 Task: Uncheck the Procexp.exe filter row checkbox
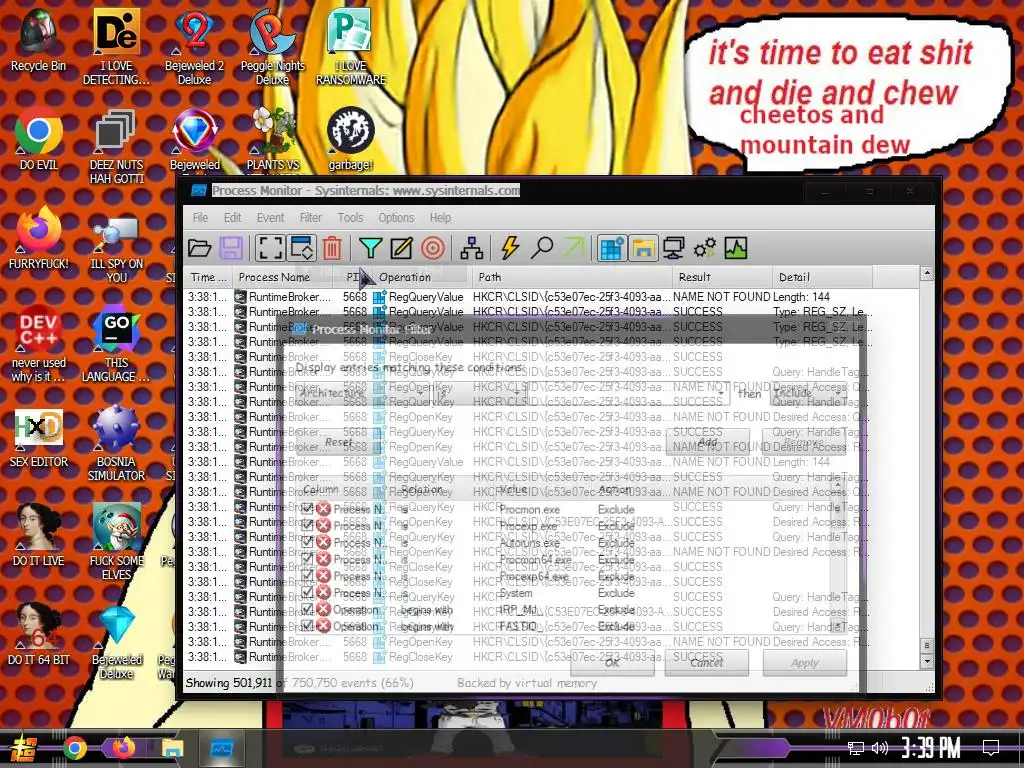[307, 525]
